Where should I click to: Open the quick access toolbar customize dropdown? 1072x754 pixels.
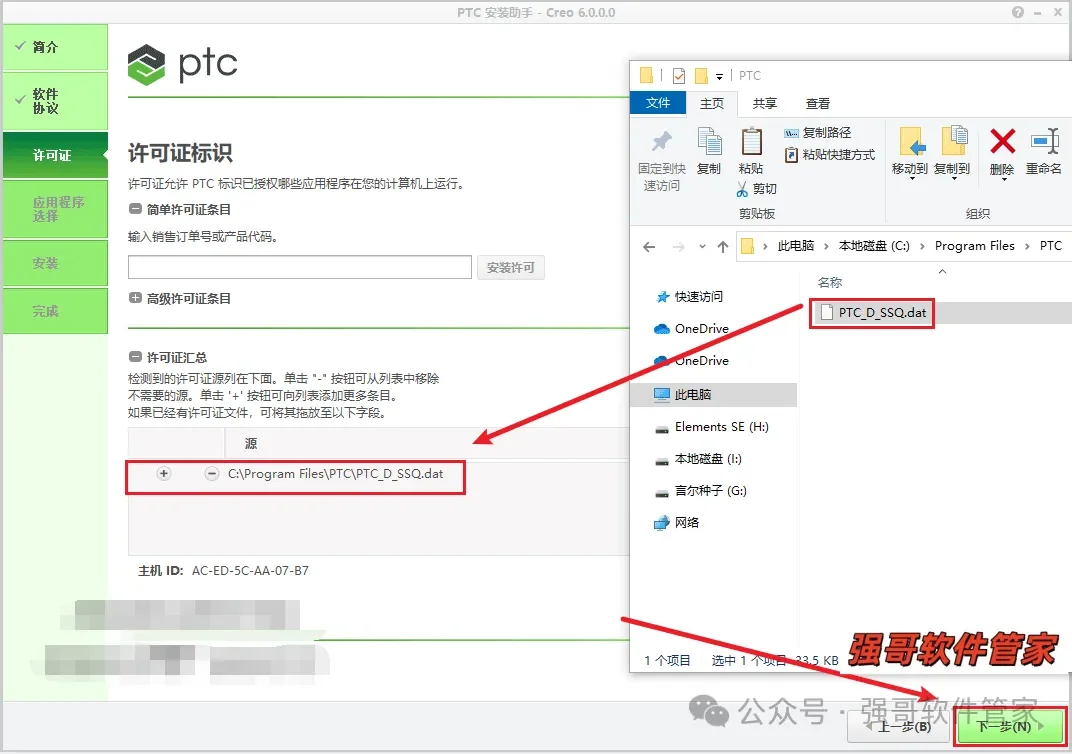click(x=719, y=77)
